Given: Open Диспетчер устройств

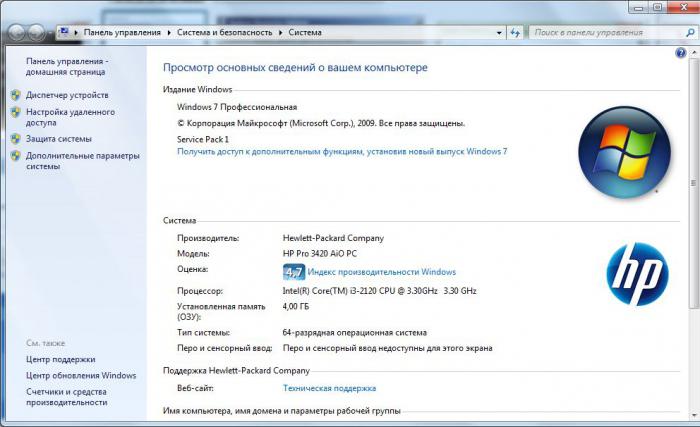Looking at the screenshot, I should 67,95.
